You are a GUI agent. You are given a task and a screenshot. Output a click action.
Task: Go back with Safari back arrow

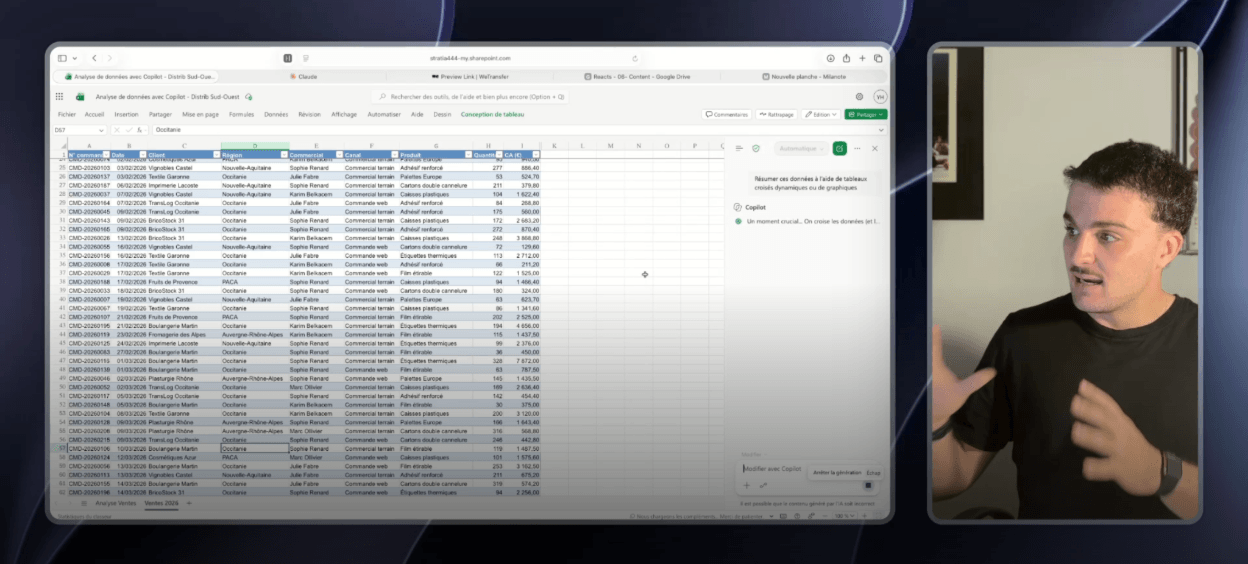coord(94,58)
